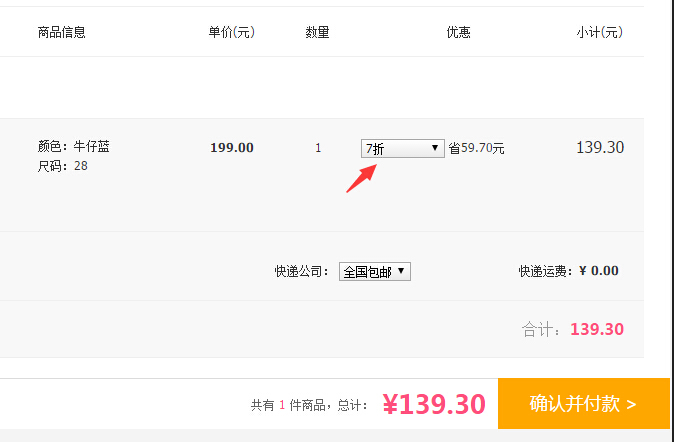The image size is (674, 442).
Task: Click the quantity value 1
Action: pyautogui.click(x=318, y=148)
